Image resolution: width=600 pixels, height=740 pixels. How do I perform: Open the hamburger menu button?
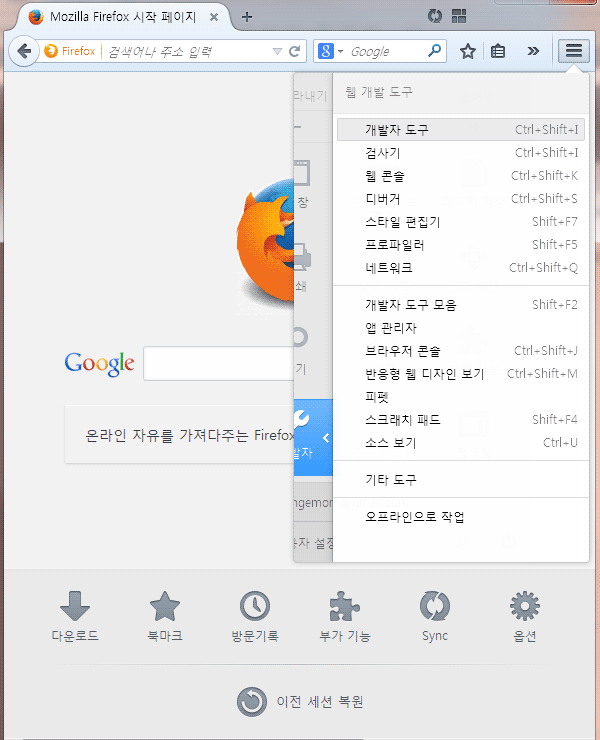click(574, 50)
